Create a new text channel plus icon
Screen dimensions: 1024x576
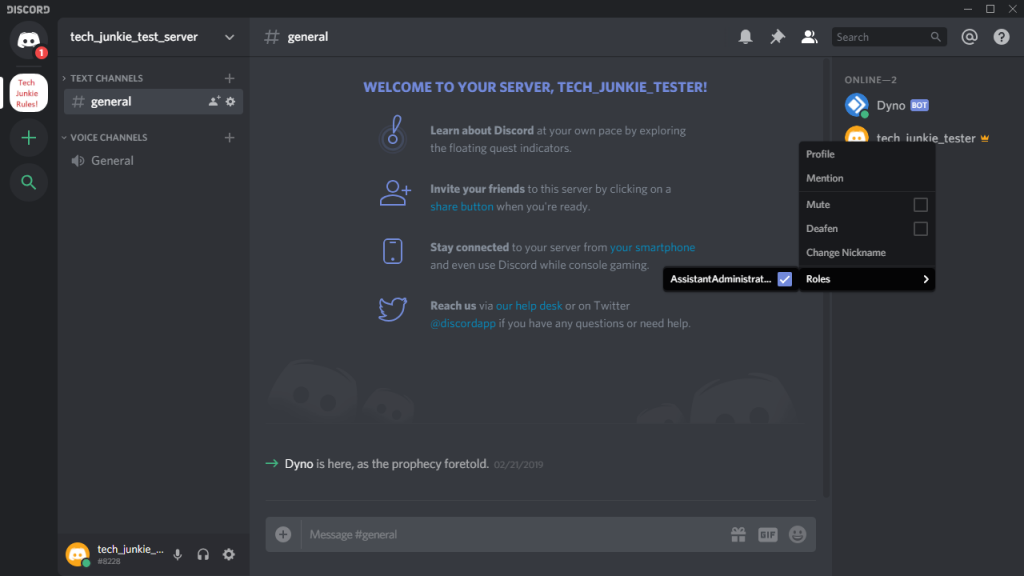229,78
